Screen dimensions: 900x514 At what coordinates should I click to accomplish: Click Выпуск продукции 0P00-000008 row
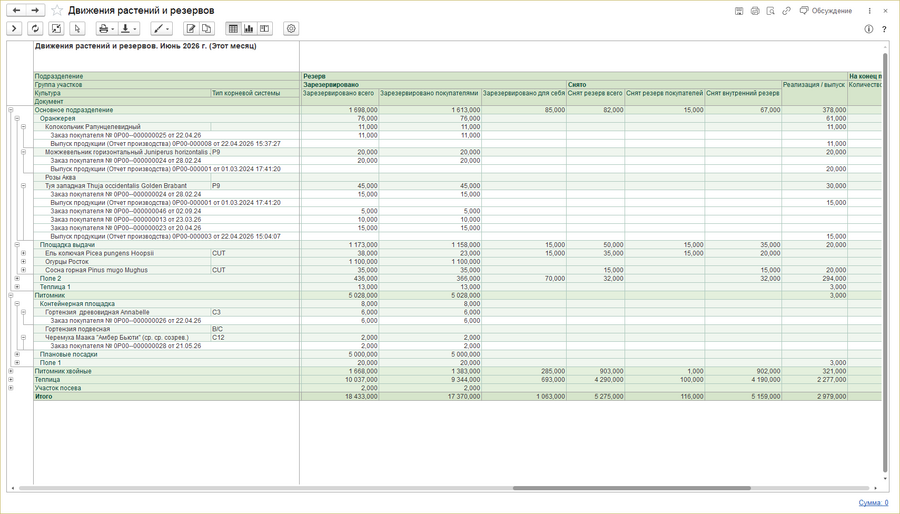click(165, 143)
